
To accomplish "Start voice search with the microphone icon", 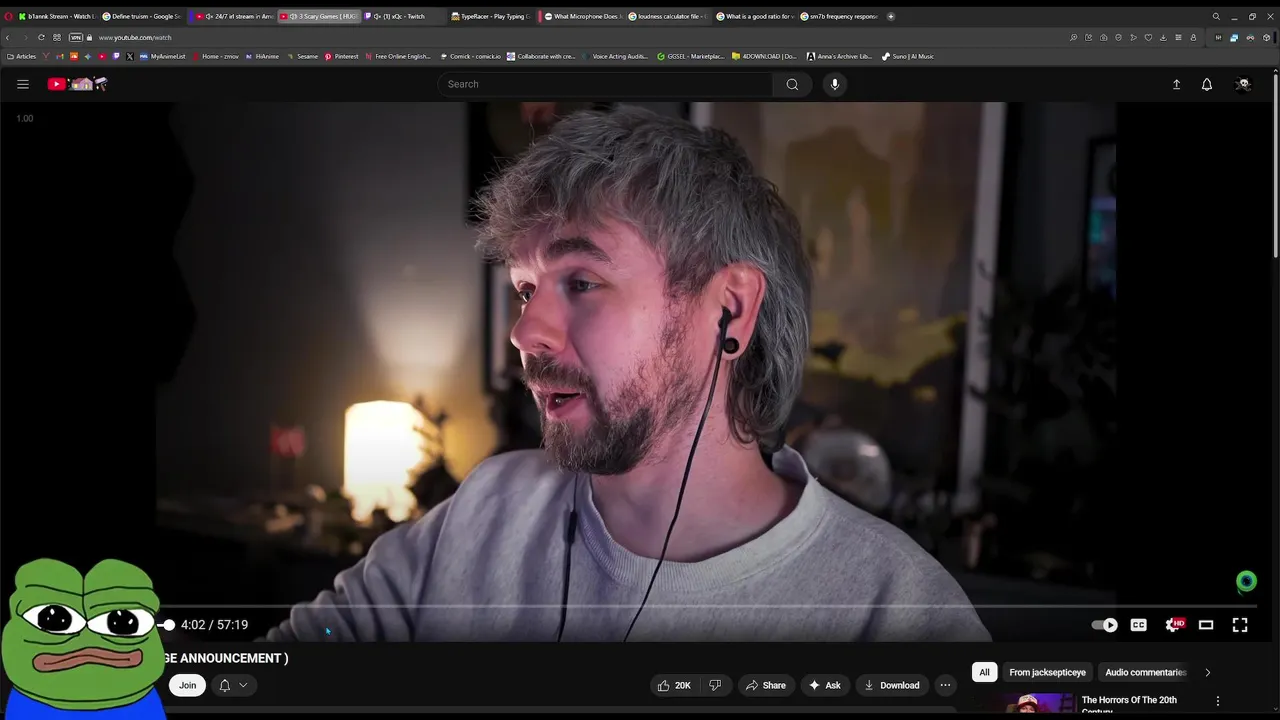I will pos(835,84).
